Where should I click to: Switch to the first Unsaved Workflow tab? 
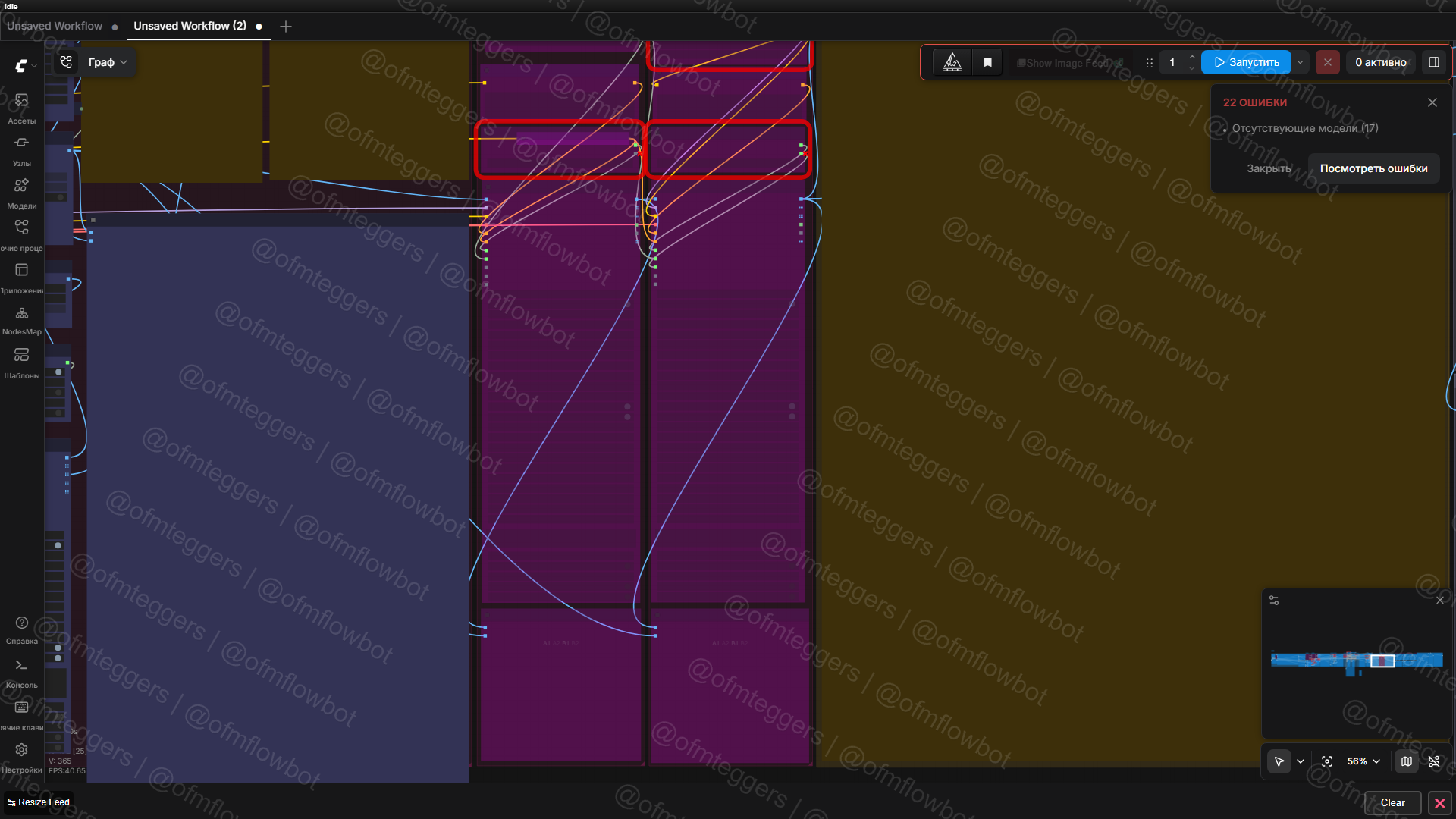coord(55,26)
